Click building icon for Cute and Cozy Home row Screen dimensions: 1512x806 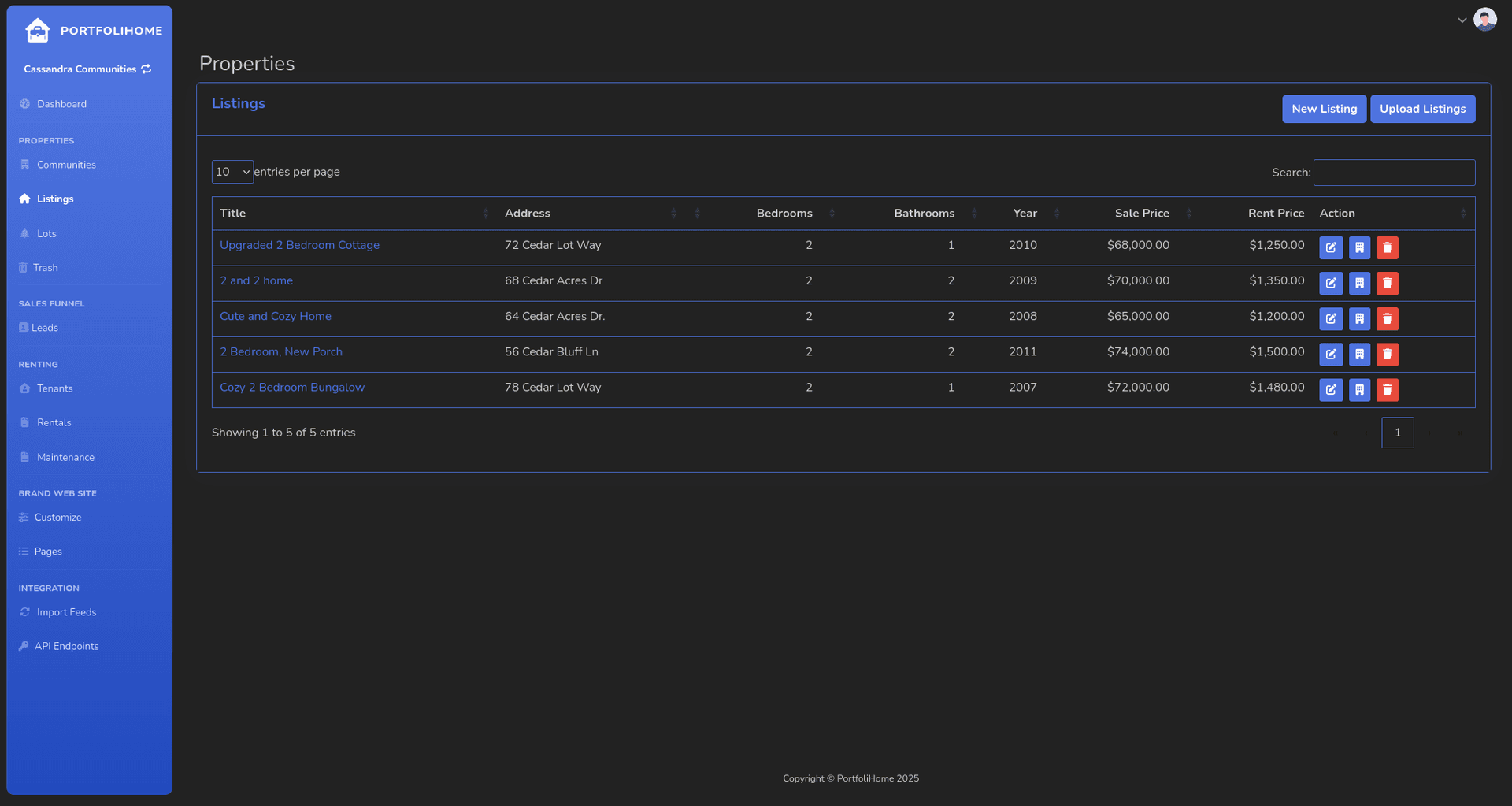coord(1359,318)
